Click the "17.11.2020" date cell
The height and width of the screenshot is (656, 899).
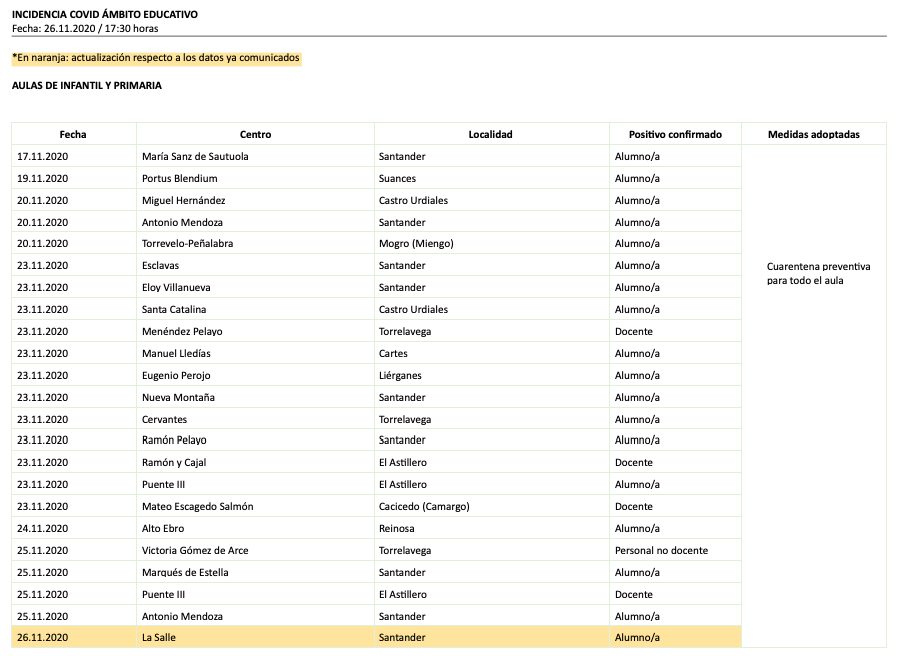pos(43,157)
